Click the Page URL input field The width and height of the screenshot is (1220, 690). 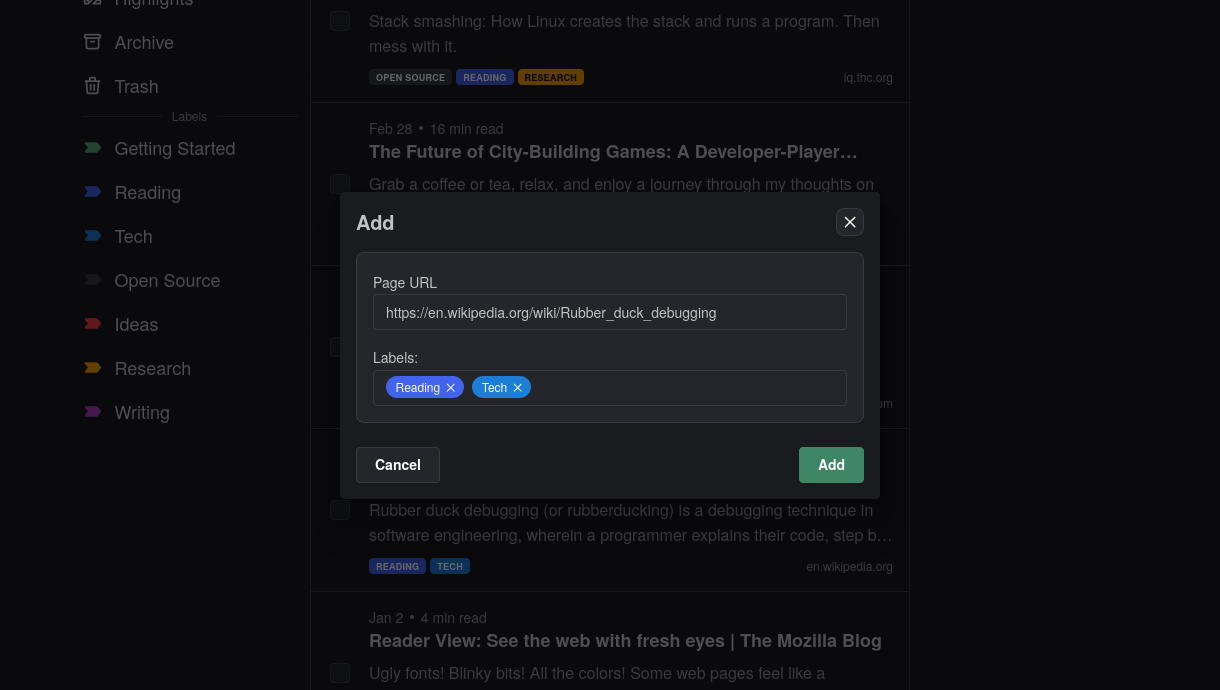[610, 312]
